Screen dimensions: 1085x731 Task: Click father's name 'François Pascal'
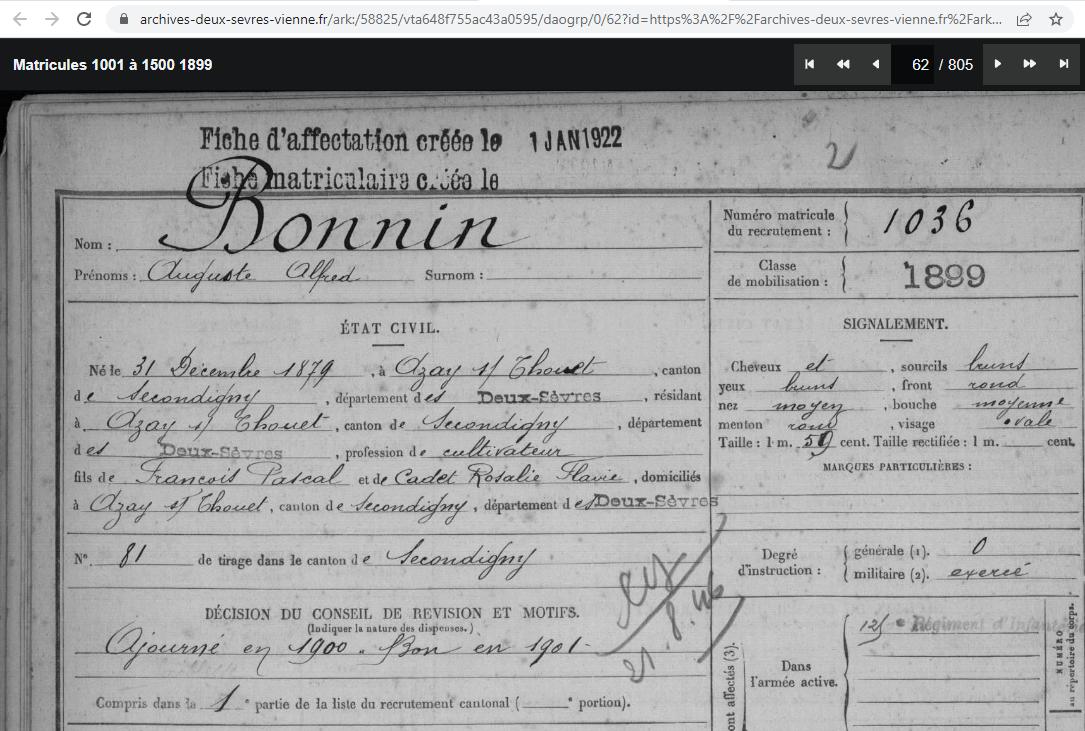(239, 474)
